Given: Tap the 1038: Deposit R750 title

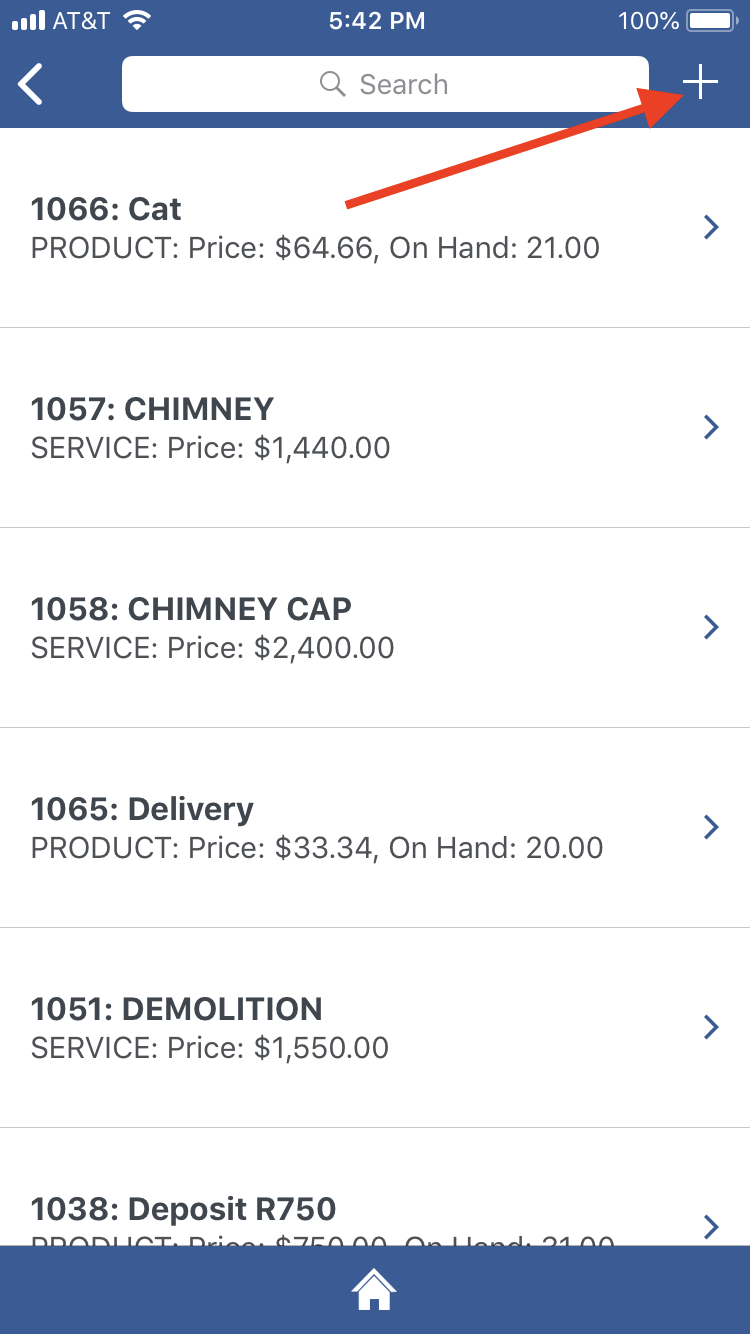Looking at the screenshot, I should 183,1209.
